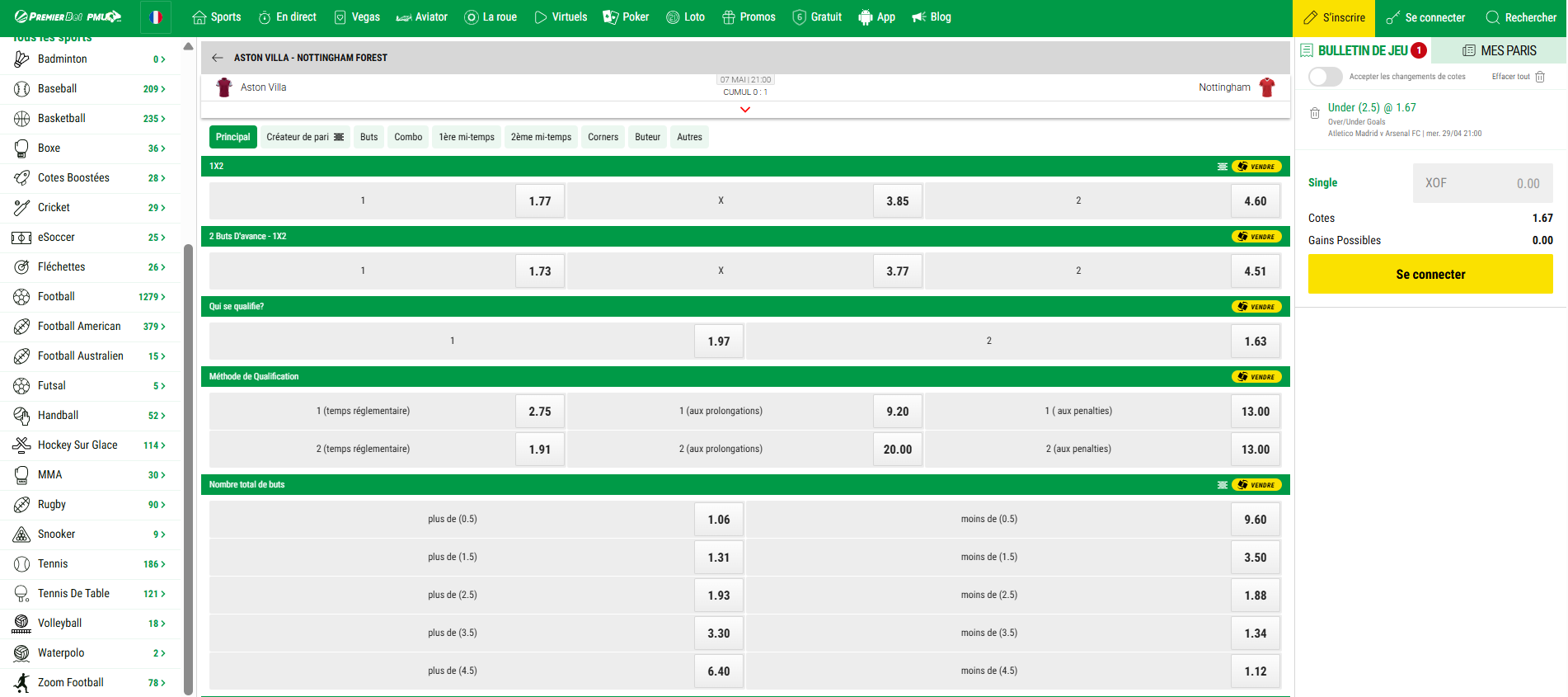
Task: Click the Aston Villa jersey icon
Action: point(223,87)
